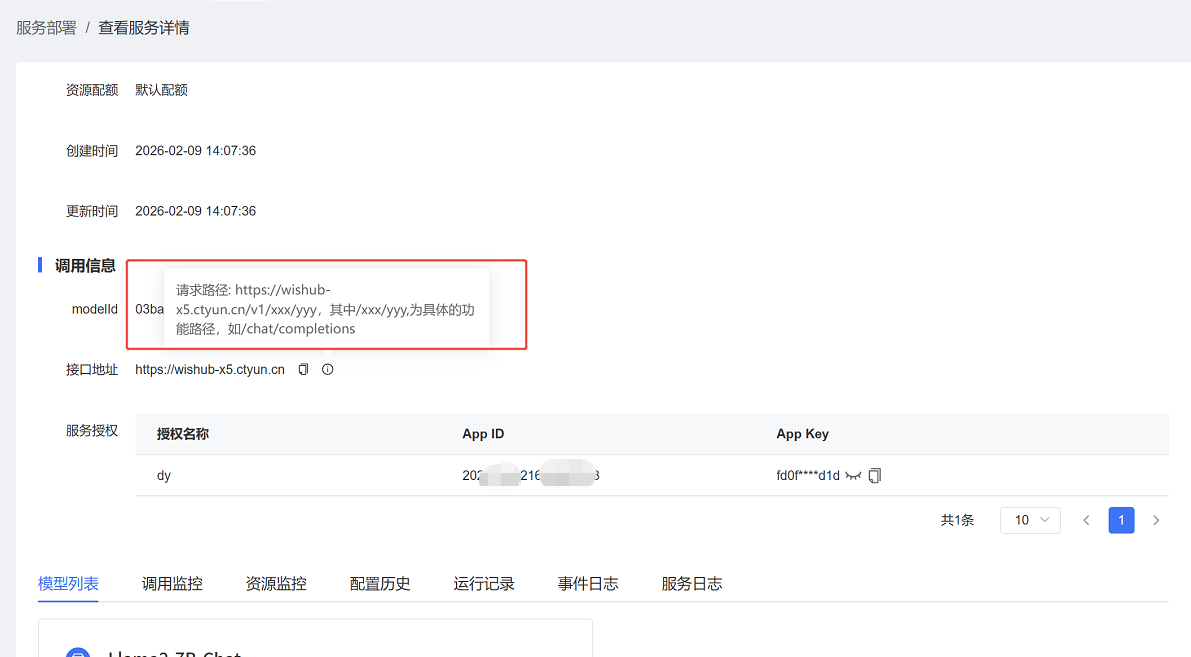Open the page size dropdown showing 10
1191x657 pixels.
coord(1030,520)
